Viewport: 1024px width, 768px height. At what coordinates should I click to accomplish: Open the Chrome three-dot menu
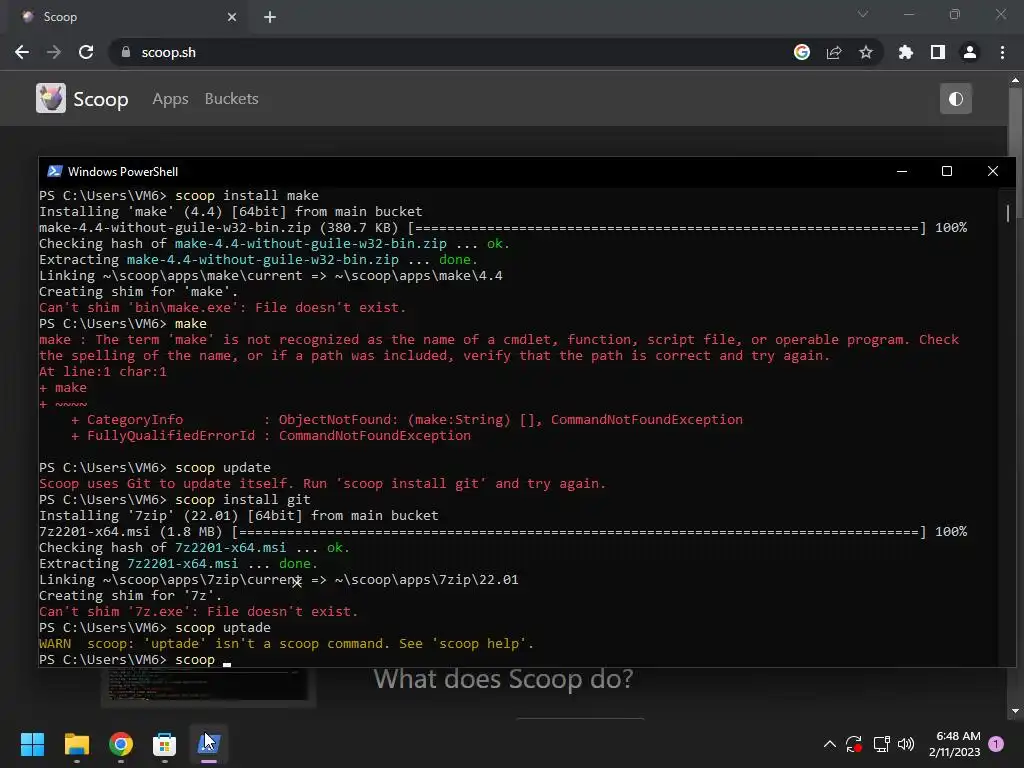click(1002, 52)
